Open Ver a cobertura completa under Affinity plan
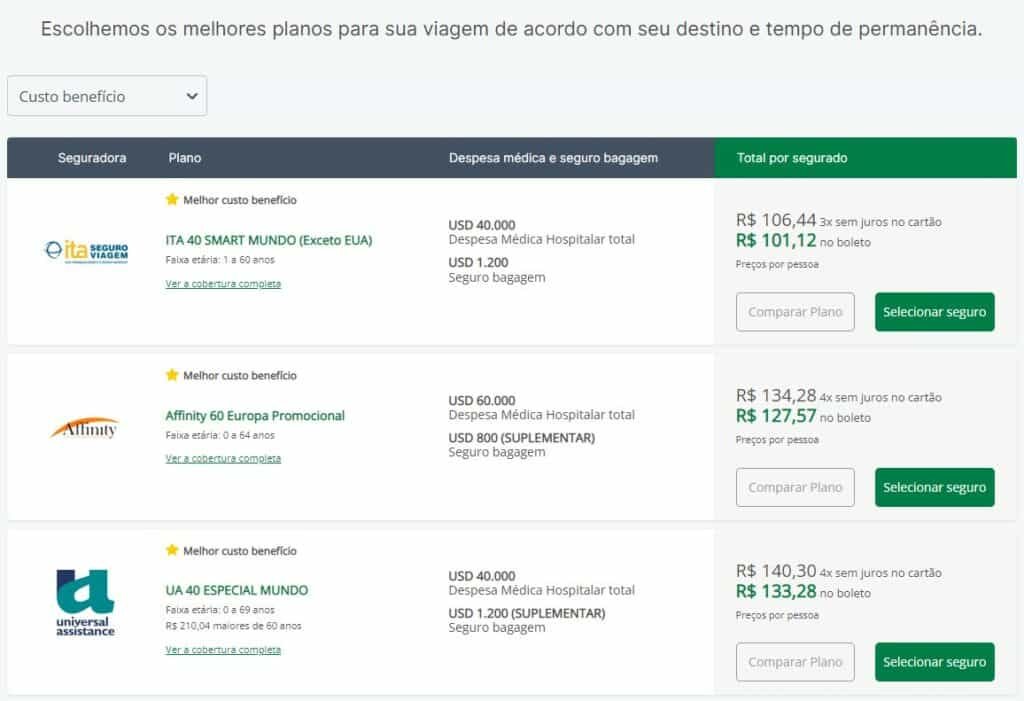The height and width of the screenshot is (701, 1024). 222,459
